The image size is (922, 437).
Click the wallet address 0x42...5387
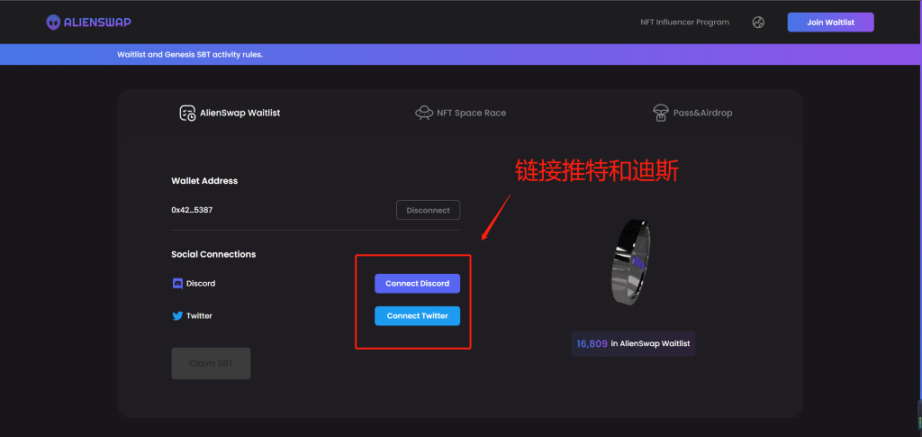point(194,210)
